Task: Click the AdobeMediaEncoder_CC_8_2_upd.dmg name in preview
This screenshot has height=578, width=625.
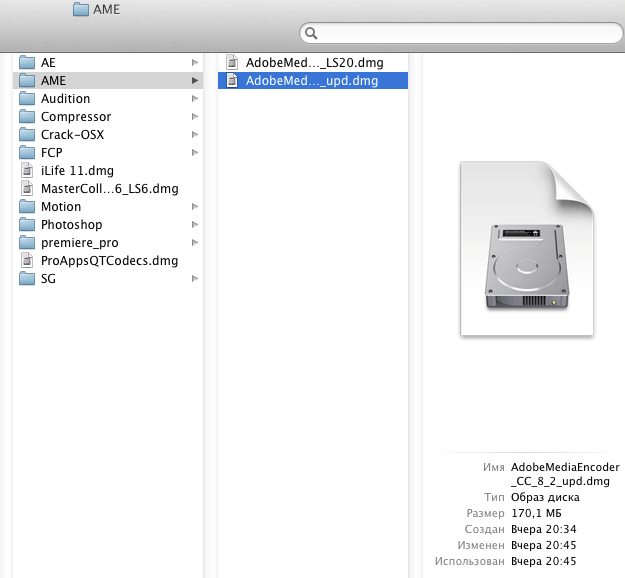Action: (565, 474)
